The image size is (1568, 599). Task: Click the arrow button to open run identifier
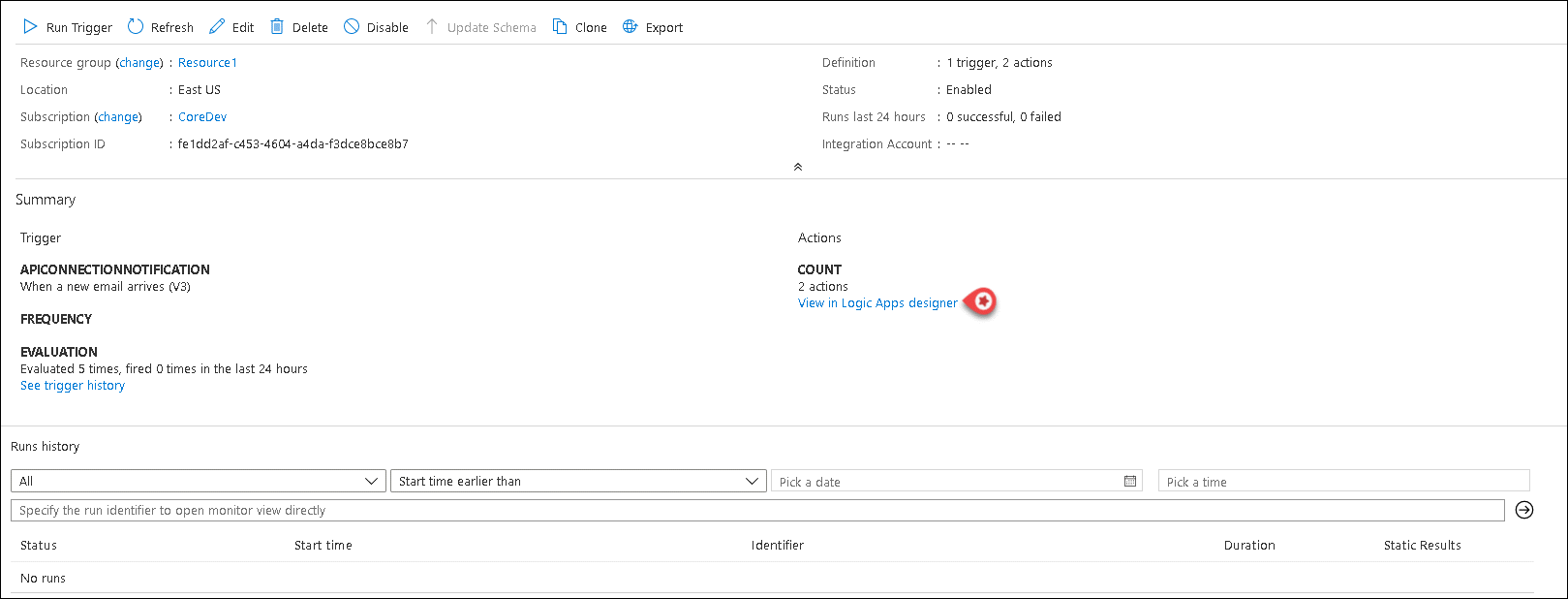coord(1523,510)
